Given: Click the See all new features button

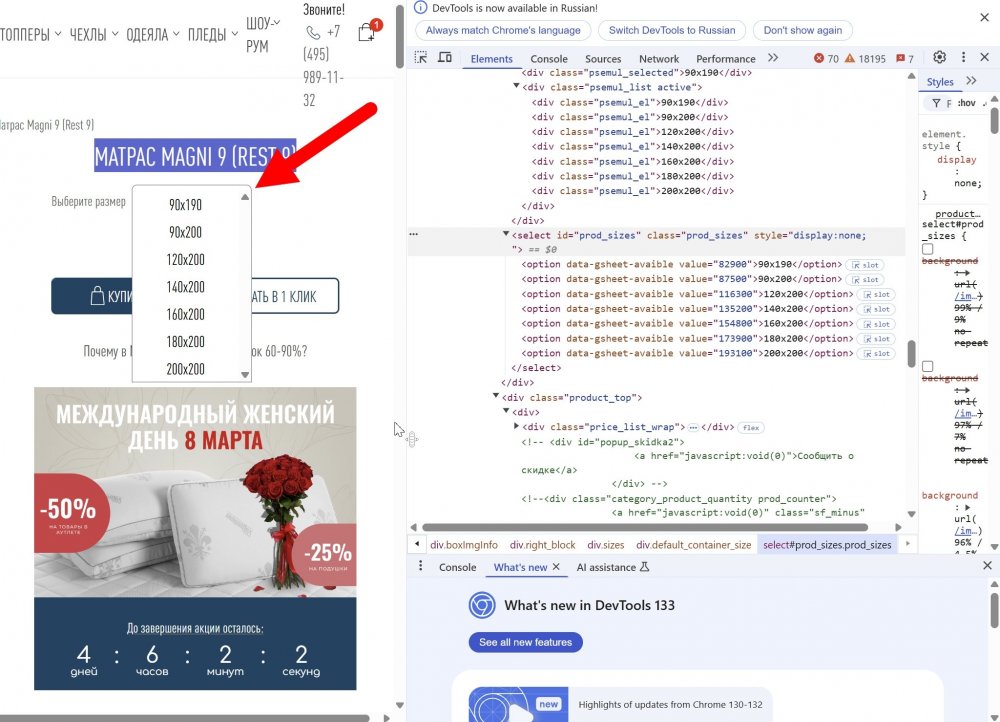Looking at the screenshot, I should tap(525, 642).
